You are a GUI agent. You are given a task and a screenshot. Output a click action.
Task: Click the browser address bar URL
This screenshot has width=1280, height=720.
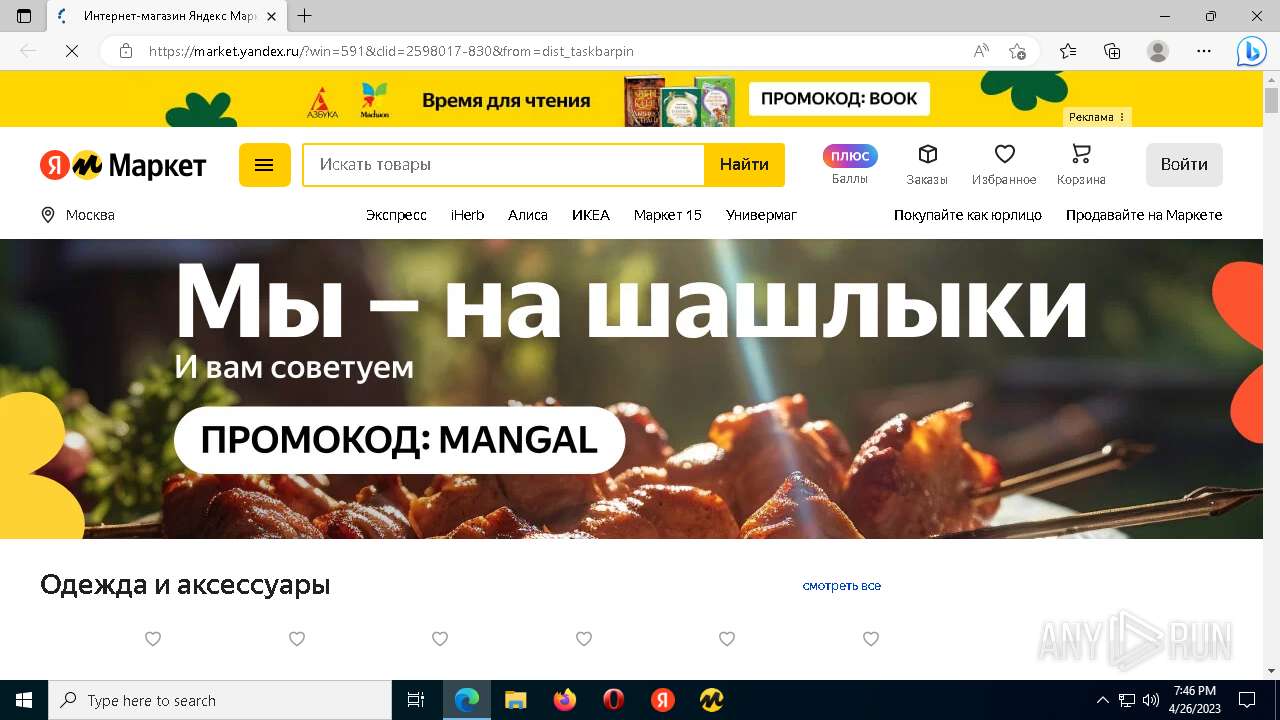click(391, 51)
